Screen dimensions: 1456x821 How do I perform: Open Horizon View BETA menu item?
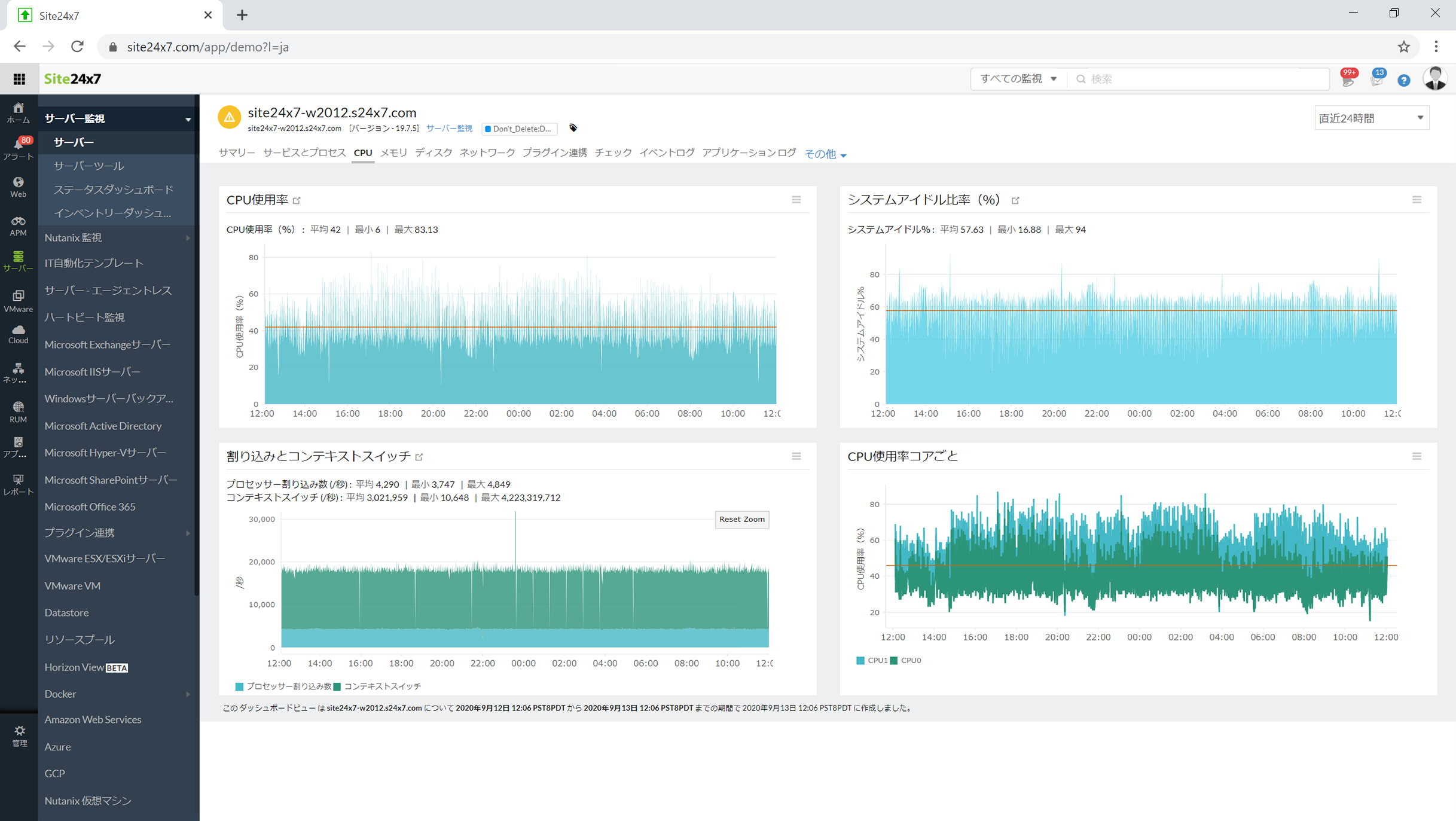click(x=86, y=667)
